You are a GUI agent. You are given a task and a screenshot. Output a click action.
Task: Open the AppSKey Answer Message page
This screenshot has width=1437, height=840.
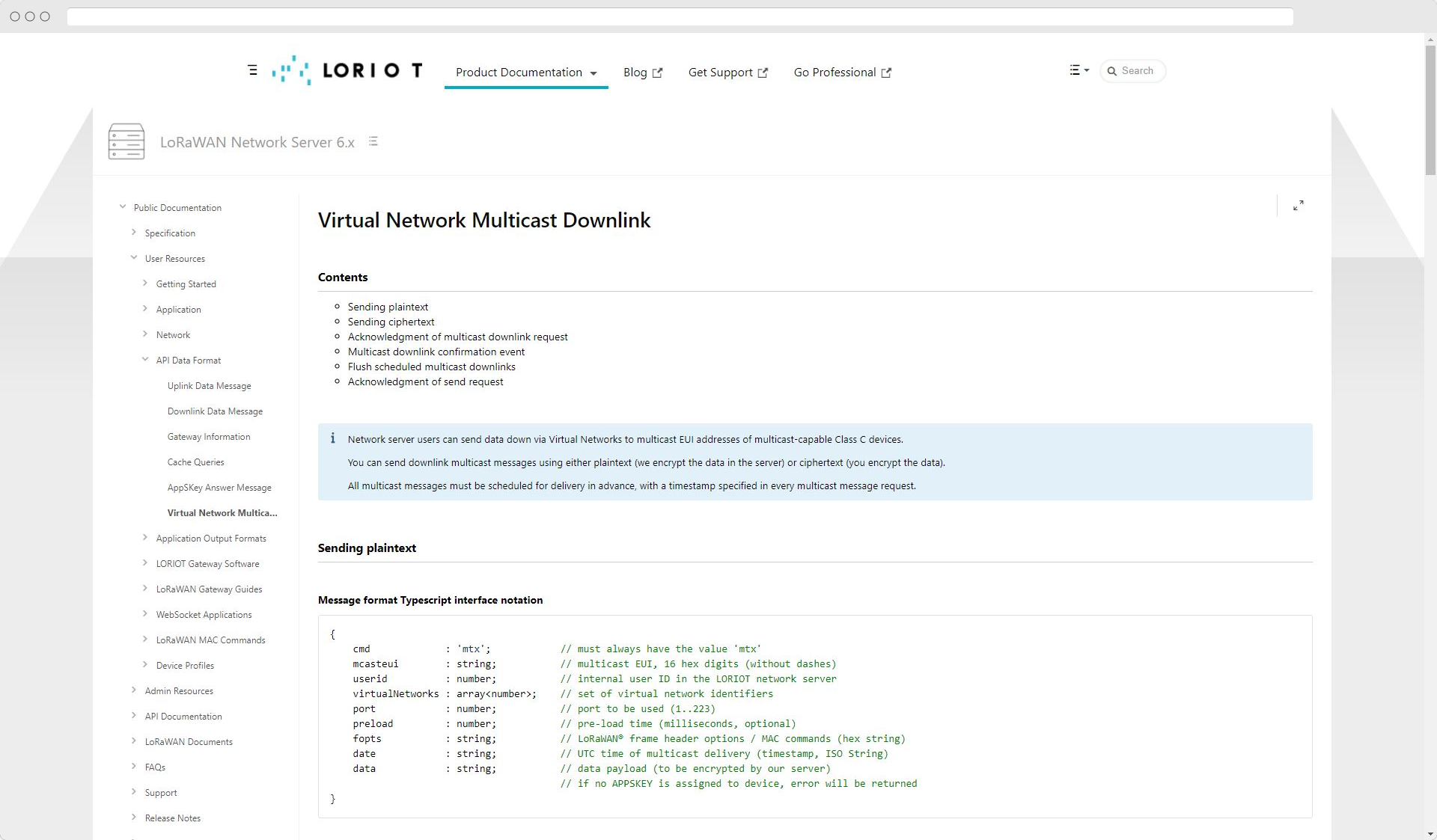tap(219, 488)
